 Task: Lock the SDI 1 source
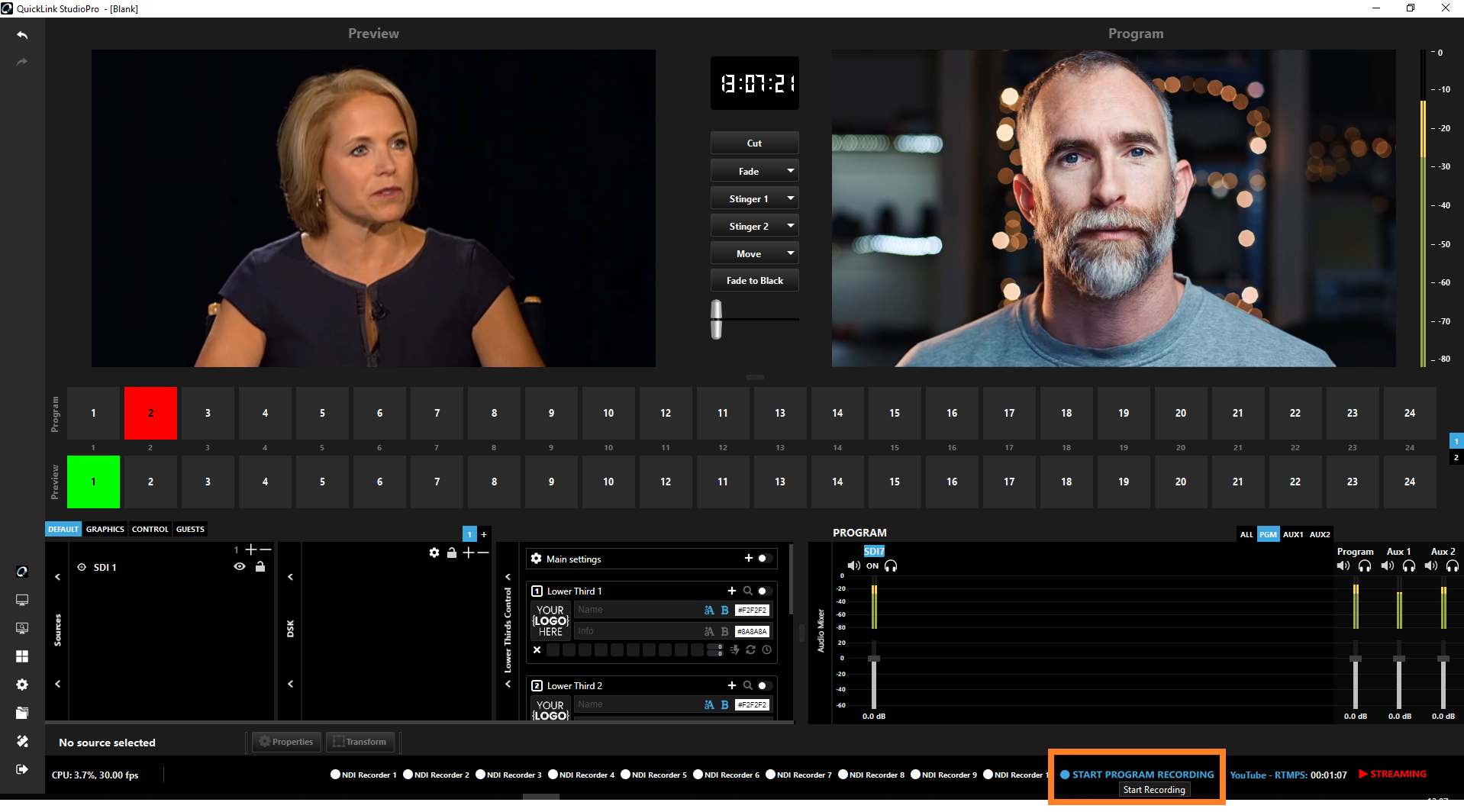click(x=260, y=566)
